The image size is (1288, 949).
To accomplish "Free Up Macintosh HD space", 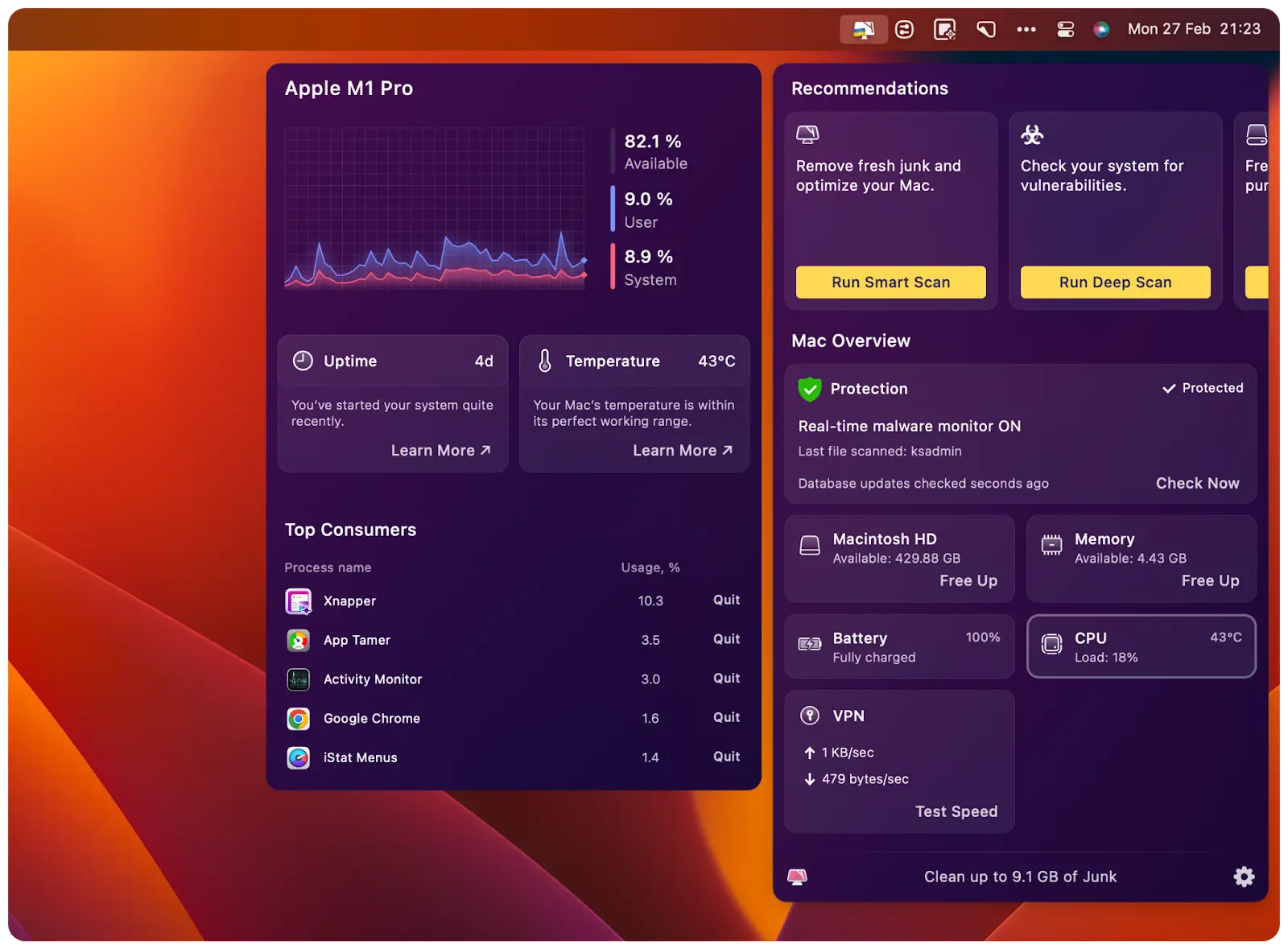I will (x=968, y=581).
